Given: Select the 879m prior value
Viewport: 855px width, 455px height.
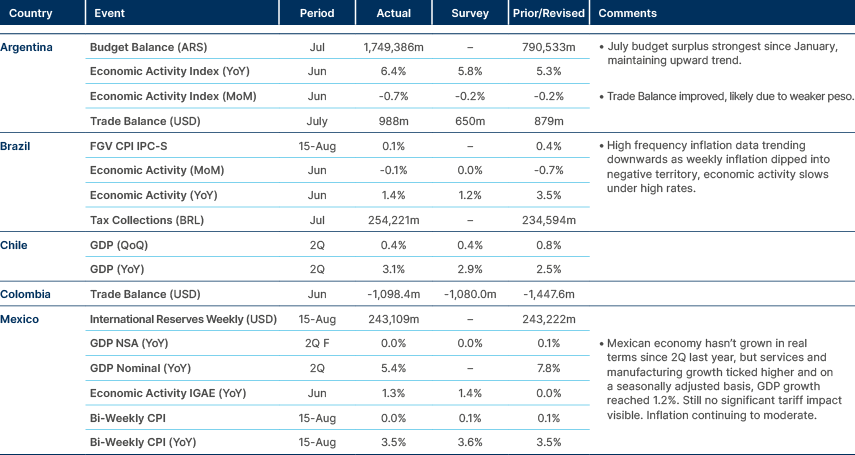Looking at the screenshot, I should click(x=549, y=121).
